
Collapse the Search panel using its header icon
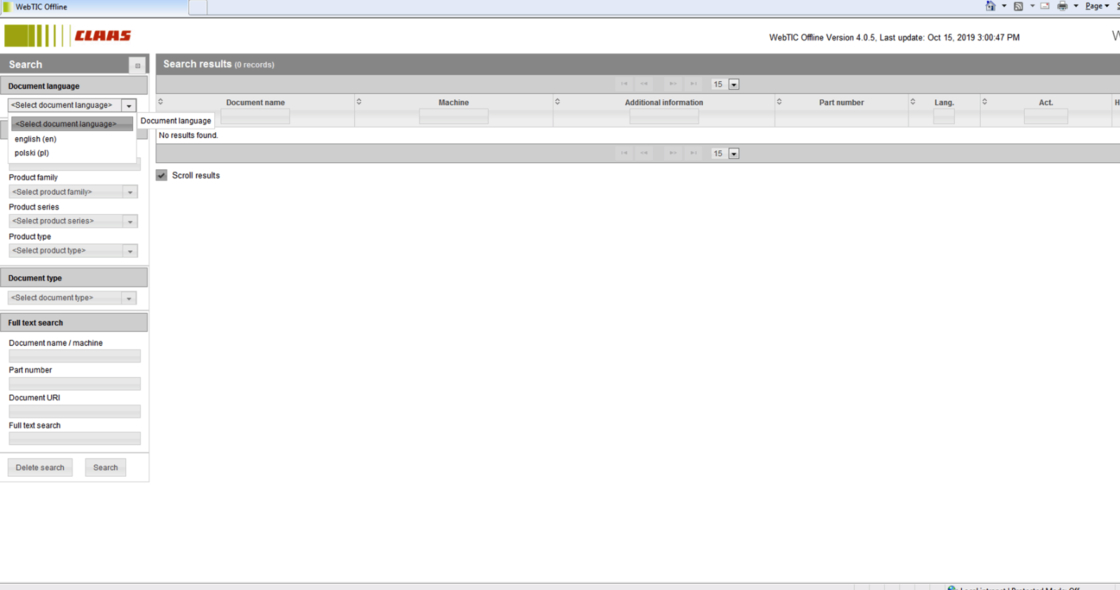coord(137,65)
